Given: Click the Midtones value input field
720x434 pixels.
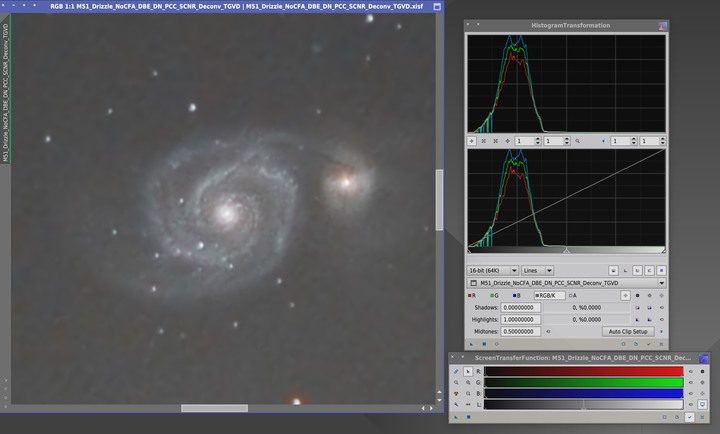Looking at the screenshot, I should (521, 332).
